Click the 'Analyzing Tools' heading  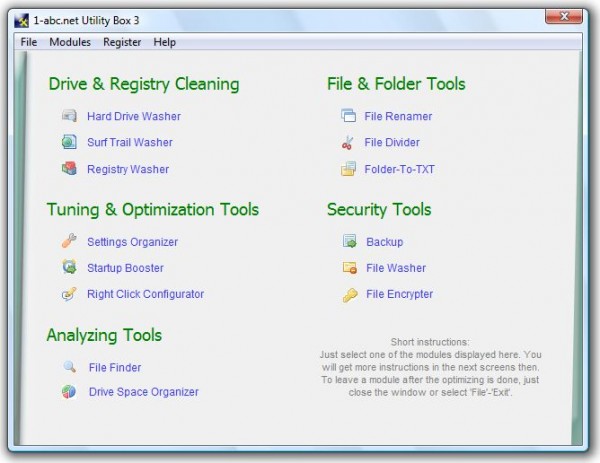104,335
